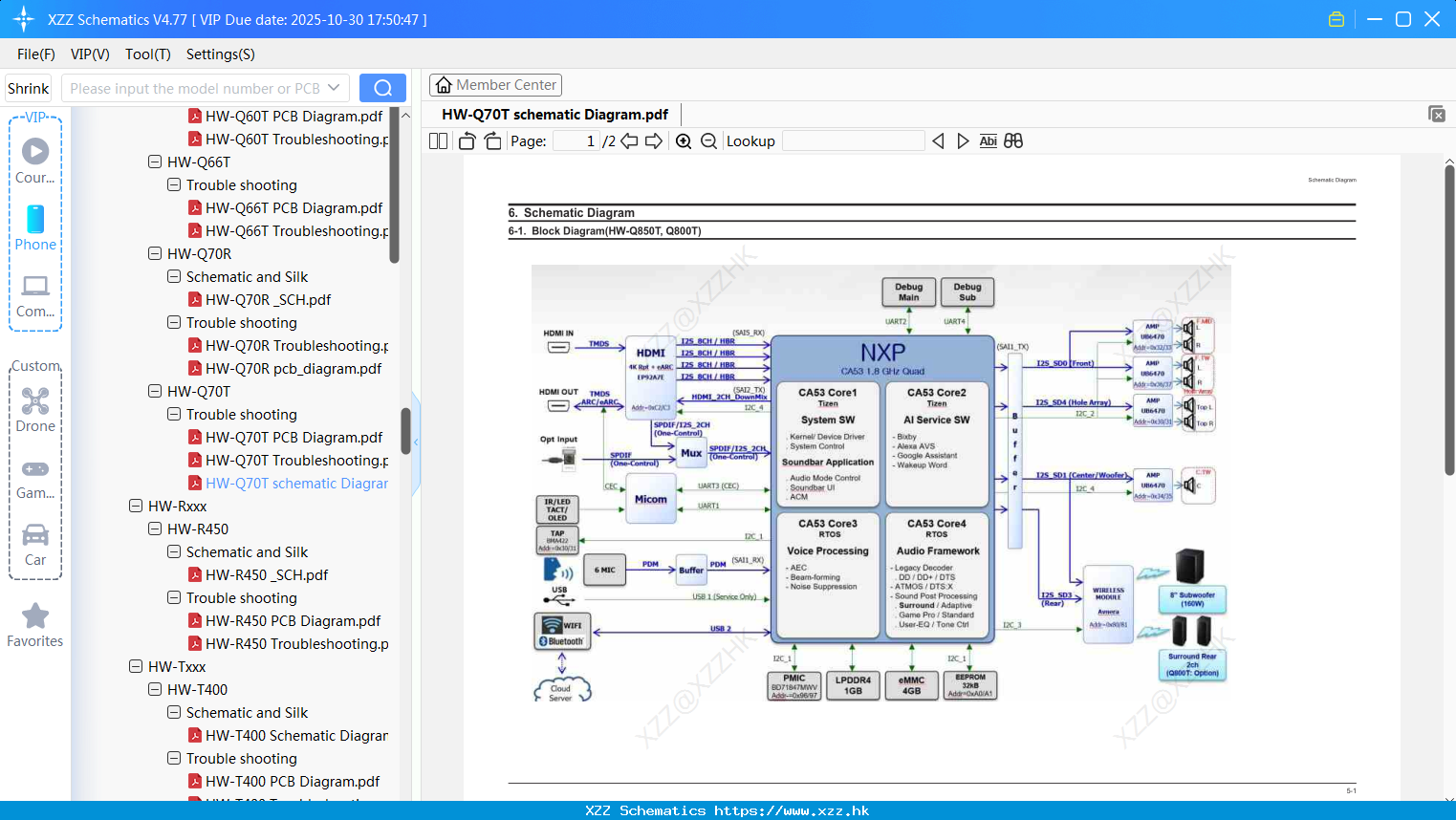The height and width of the screenshot is (820, 1456).
Task: Rotate the page counterclockwise
Action: tap(467, 140)
